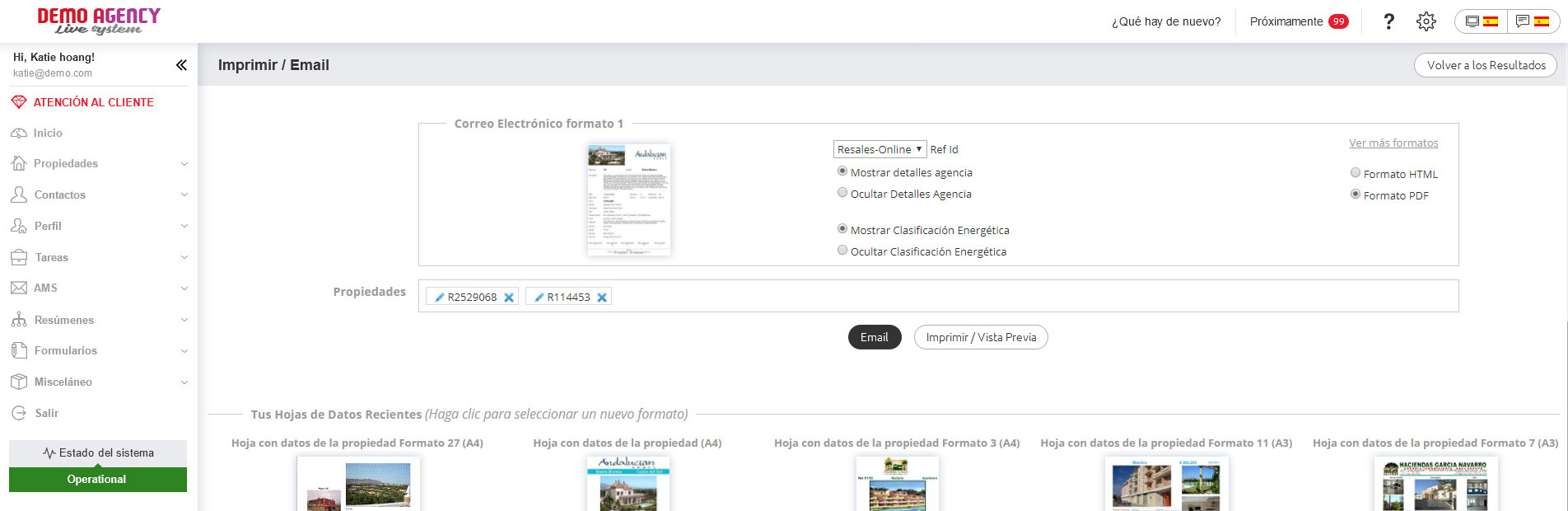Edit property R2529068 with pencil icon
The width and height of the screenshot is (1568, 511).
440,298
